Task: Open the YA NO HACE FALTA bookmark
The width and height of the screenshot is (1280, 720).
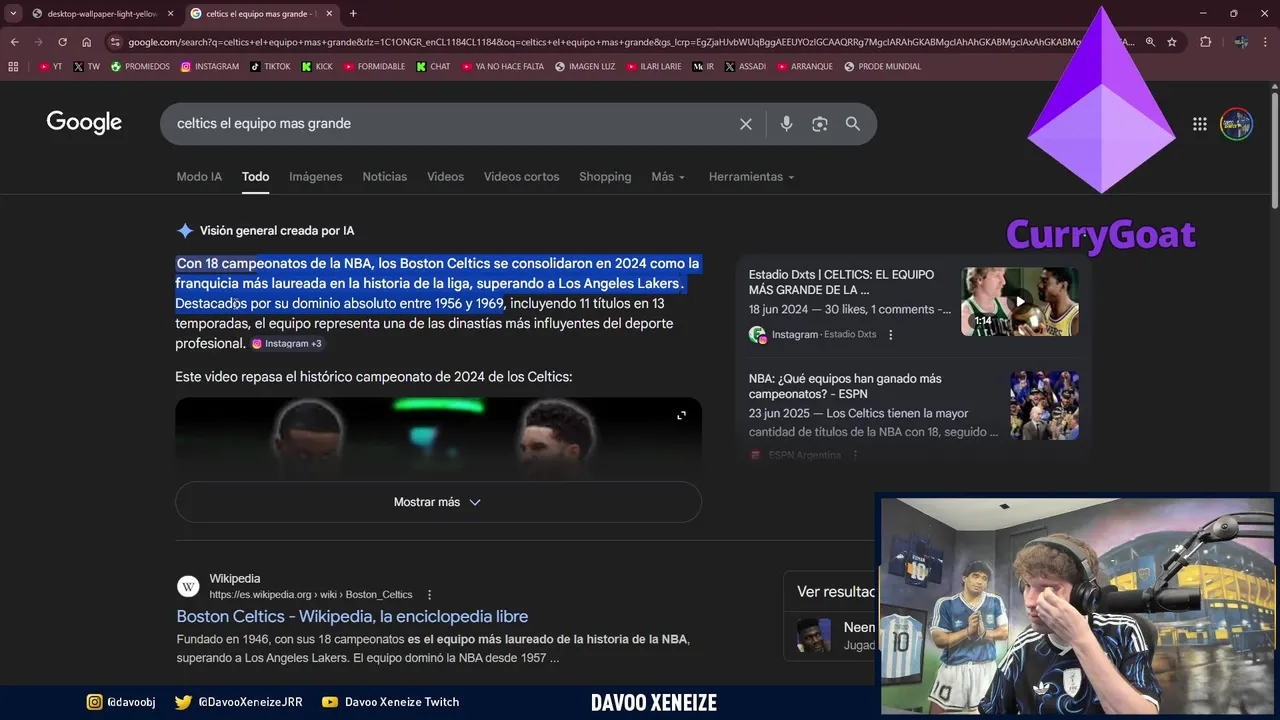Action: 502,67
